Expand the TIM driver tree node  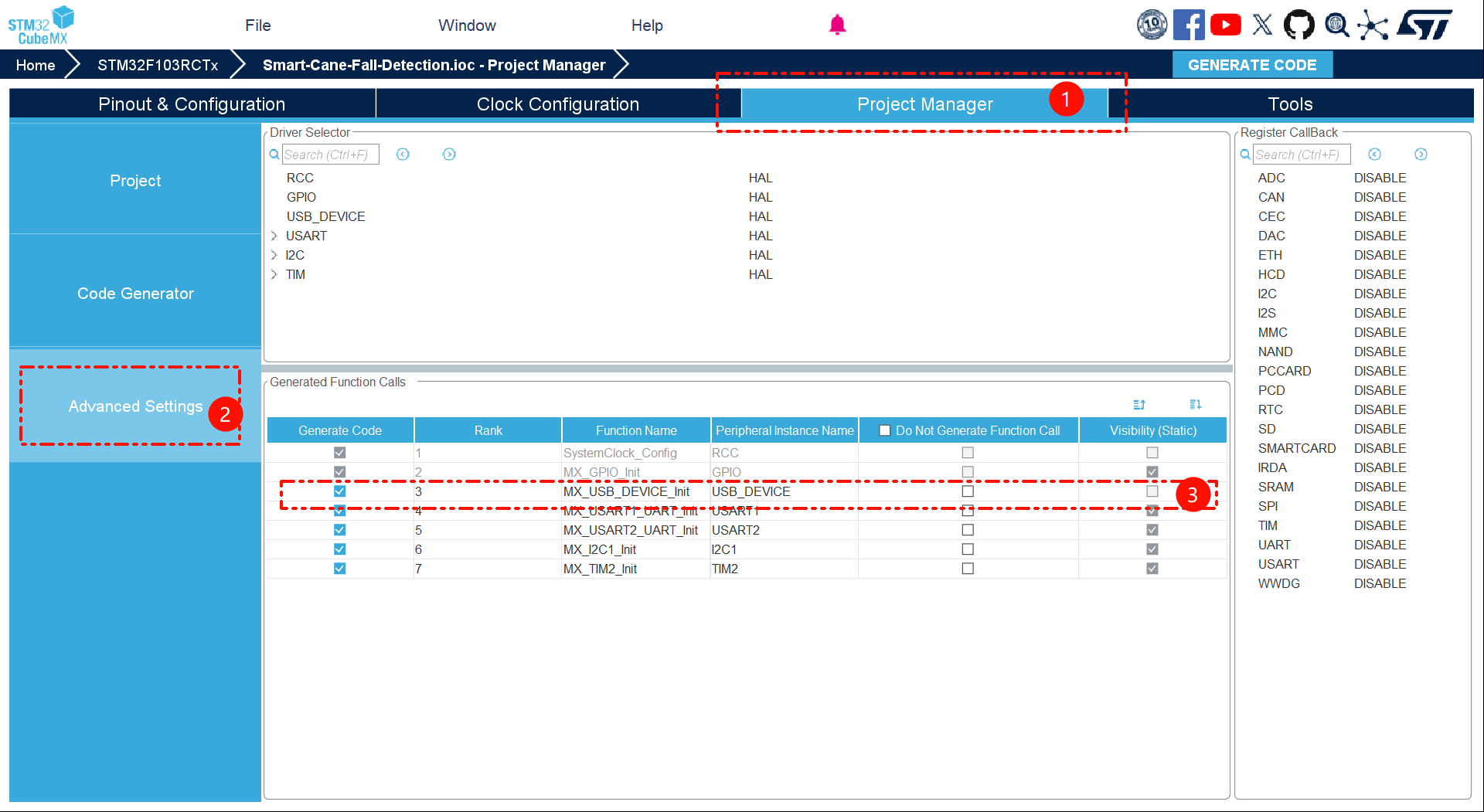pyautogui.click(x=274, y=274)
